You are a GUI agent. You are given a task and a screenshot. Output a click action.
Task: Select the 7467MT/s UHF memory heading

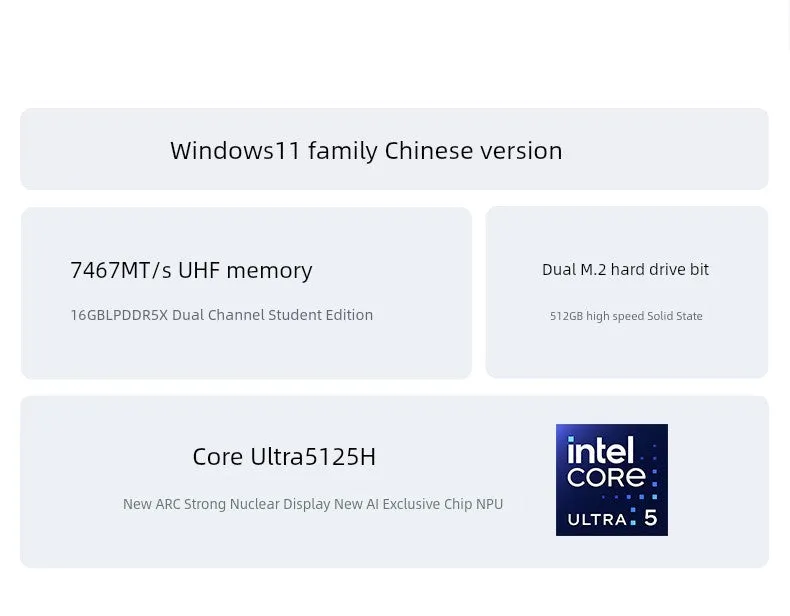(x=191, y=270)
